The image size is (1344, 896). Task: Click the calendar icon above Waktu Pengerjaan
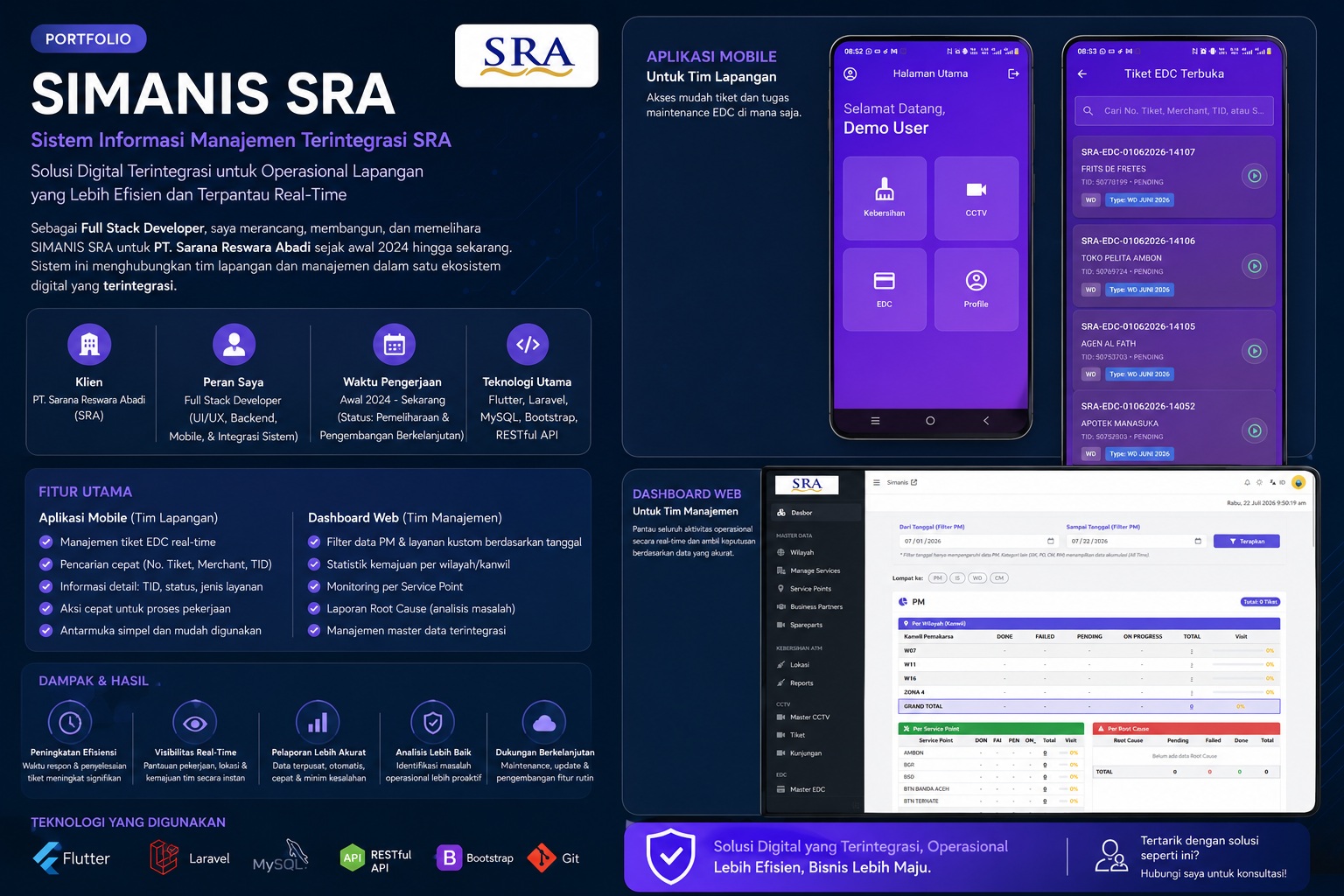click(395, 345)
